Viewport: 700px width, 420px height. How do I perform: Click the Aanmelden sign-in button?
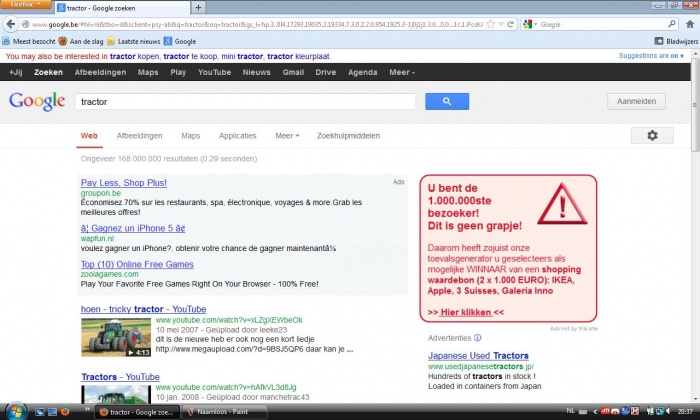tap(636, 101)
